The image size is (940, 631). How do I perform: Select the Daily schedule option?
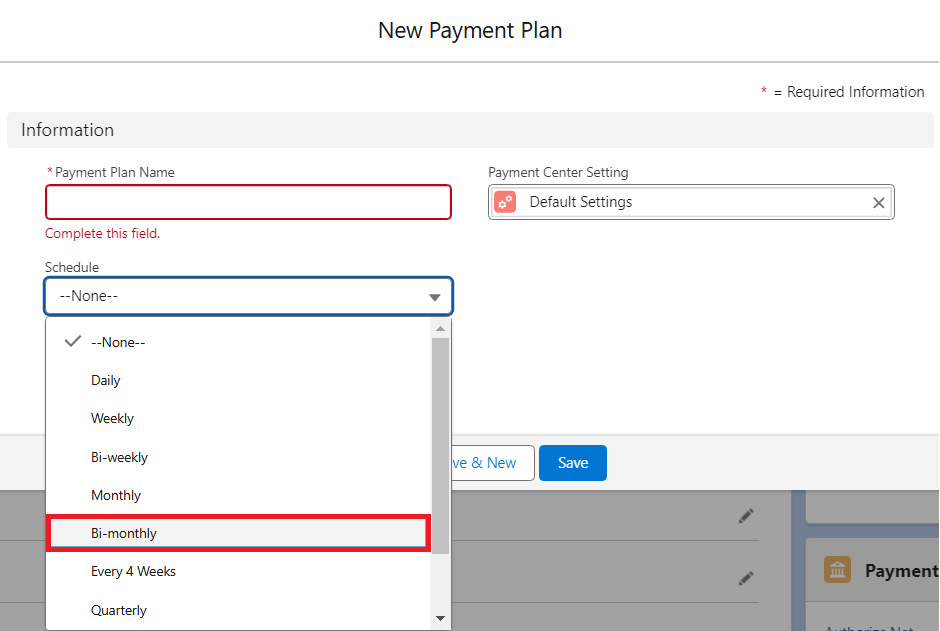[106, 380]
